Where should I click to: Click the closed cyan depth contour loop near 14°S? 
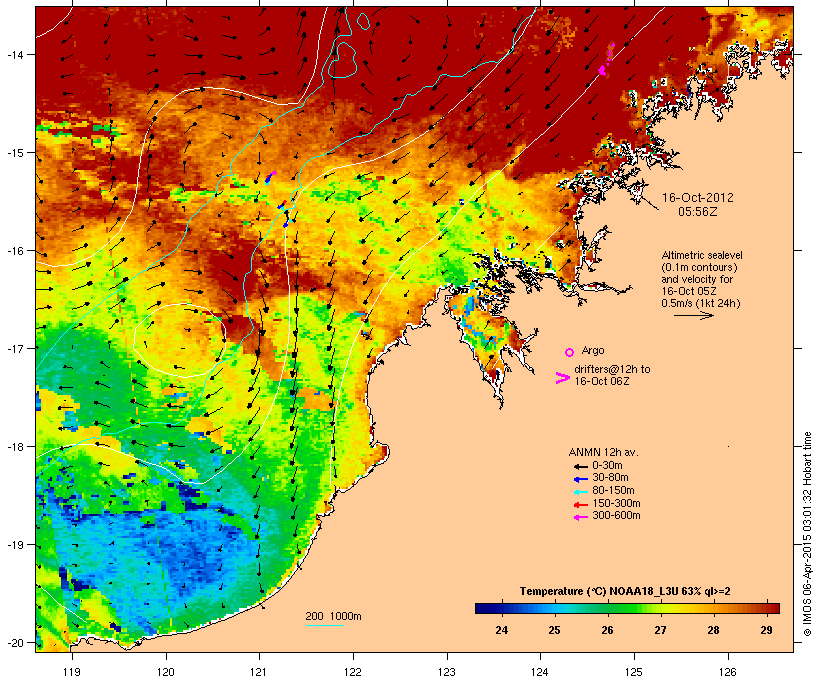click(x=343, y=60)
